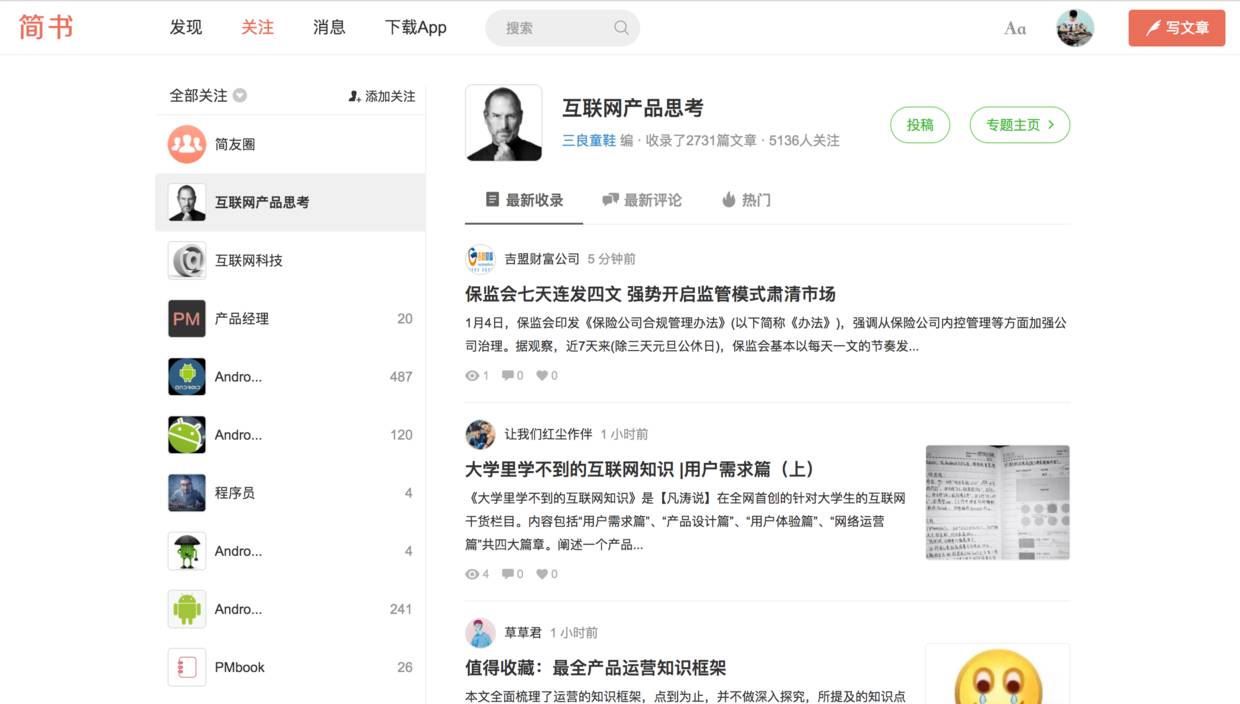This screenshot has height=704, width=1240.
Task: Click the 草草君 author avatar
Action: tap(480, 633)
